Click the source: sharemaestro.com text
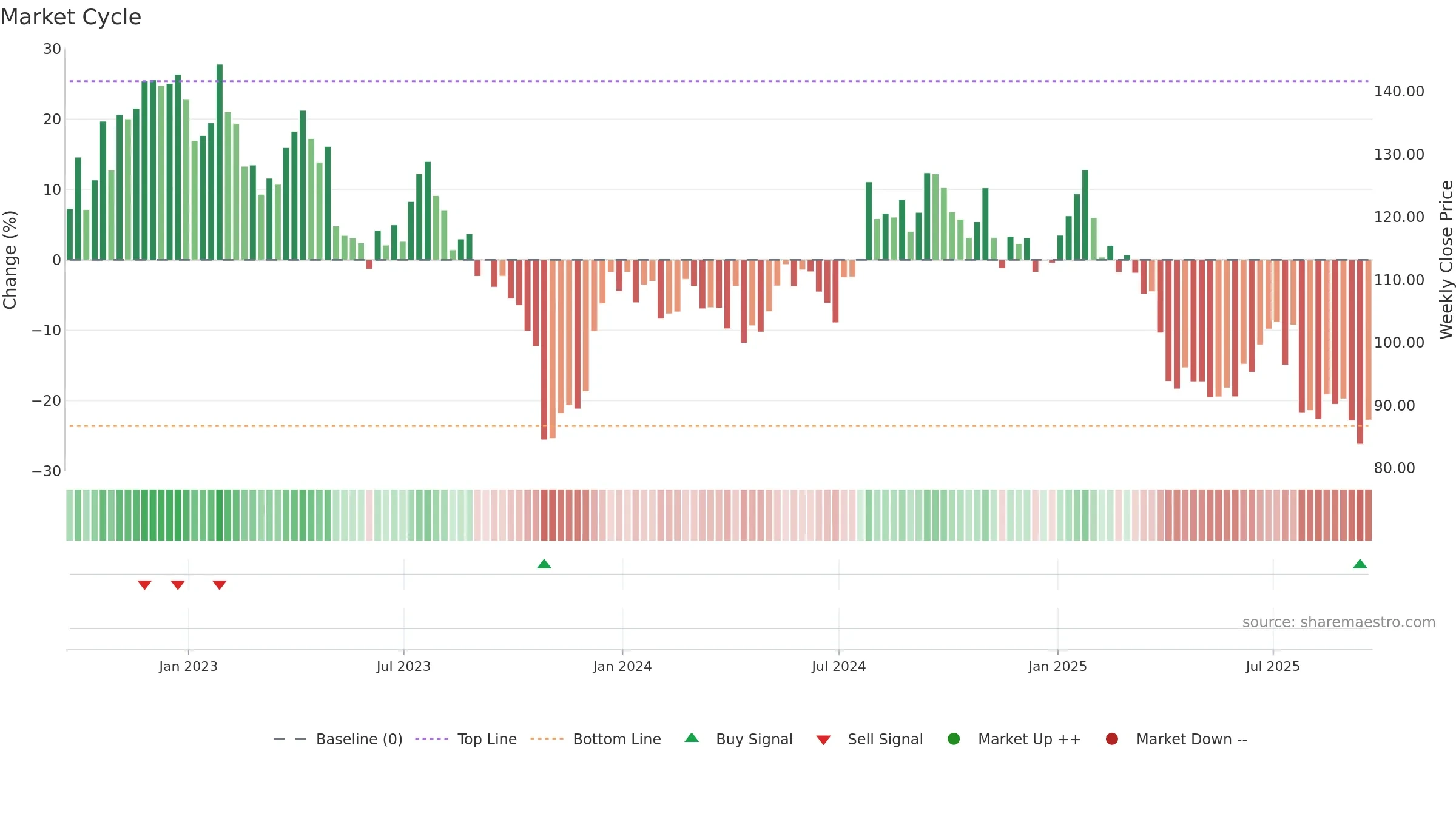 (1339, 622)
